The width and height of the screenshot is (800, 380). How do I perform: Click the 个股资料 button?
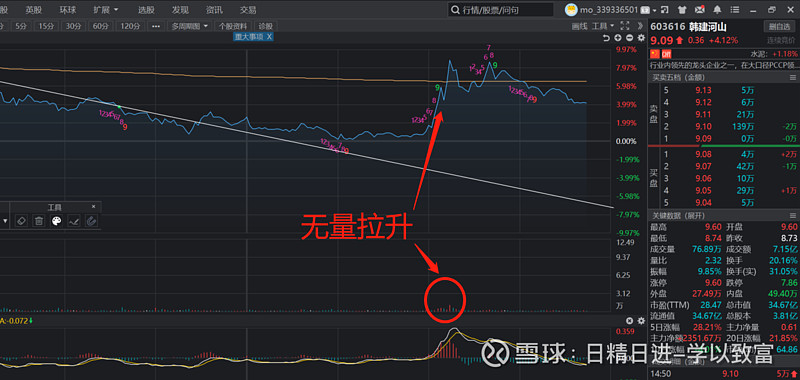[x=233, y=26]
